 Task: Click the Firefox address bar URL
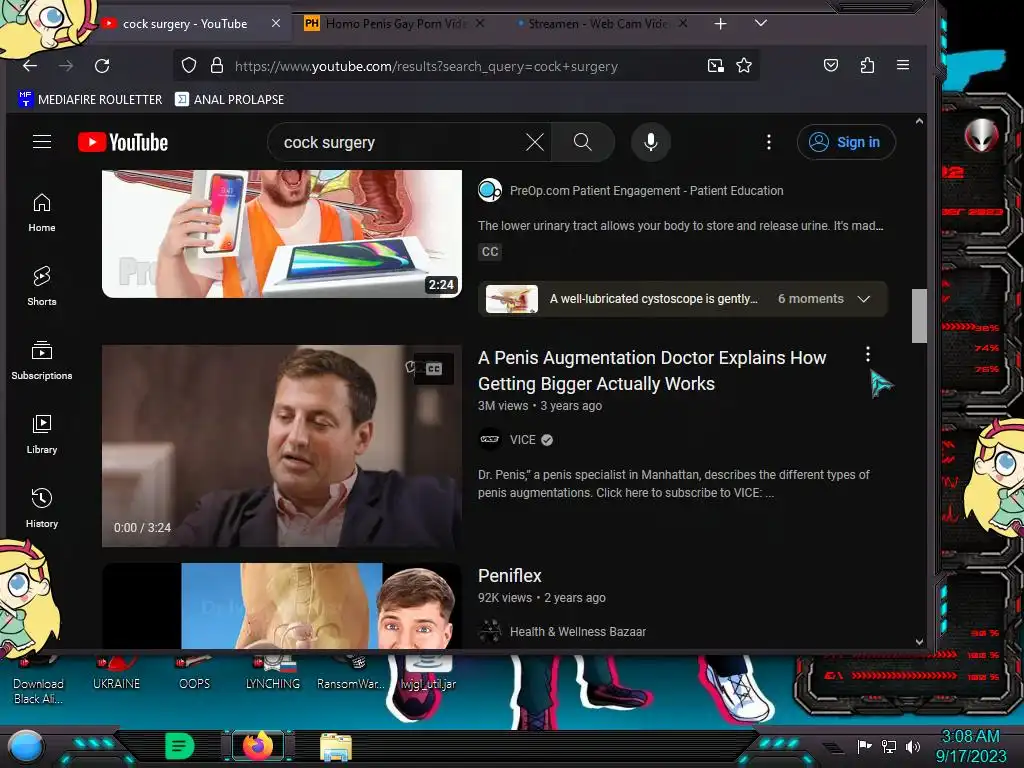pyautogui.click(x=426, y=66)
